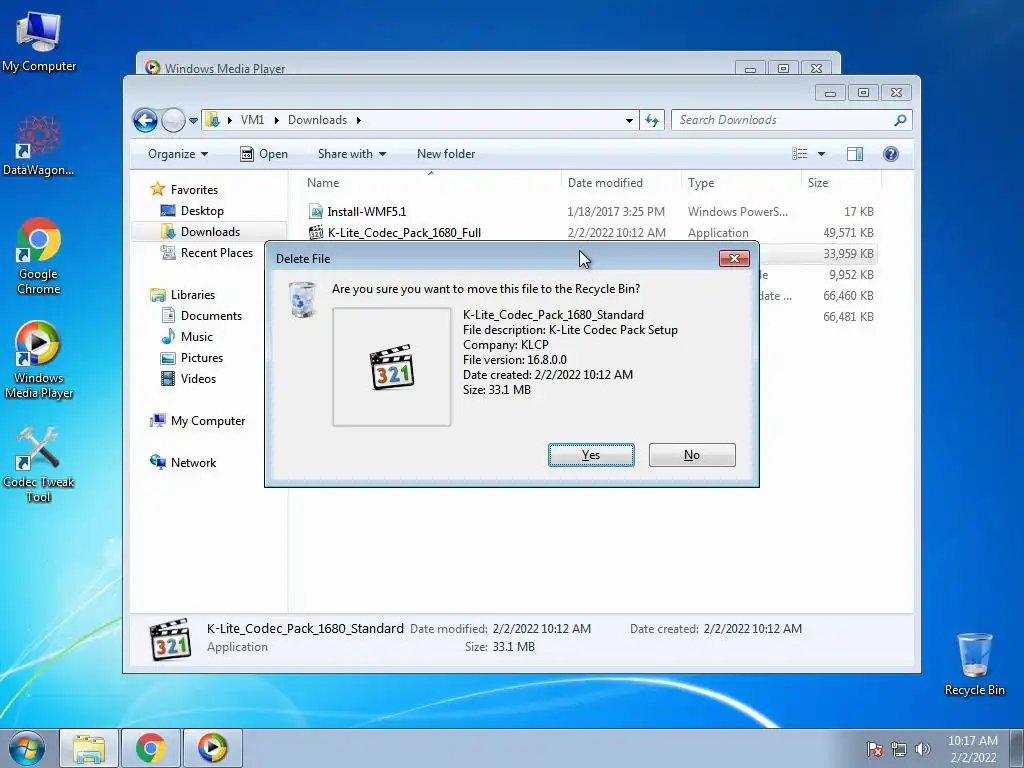1024x768 pixels.
Task: Cancel deletion with the No button
Action: click(x=692, y=455)
